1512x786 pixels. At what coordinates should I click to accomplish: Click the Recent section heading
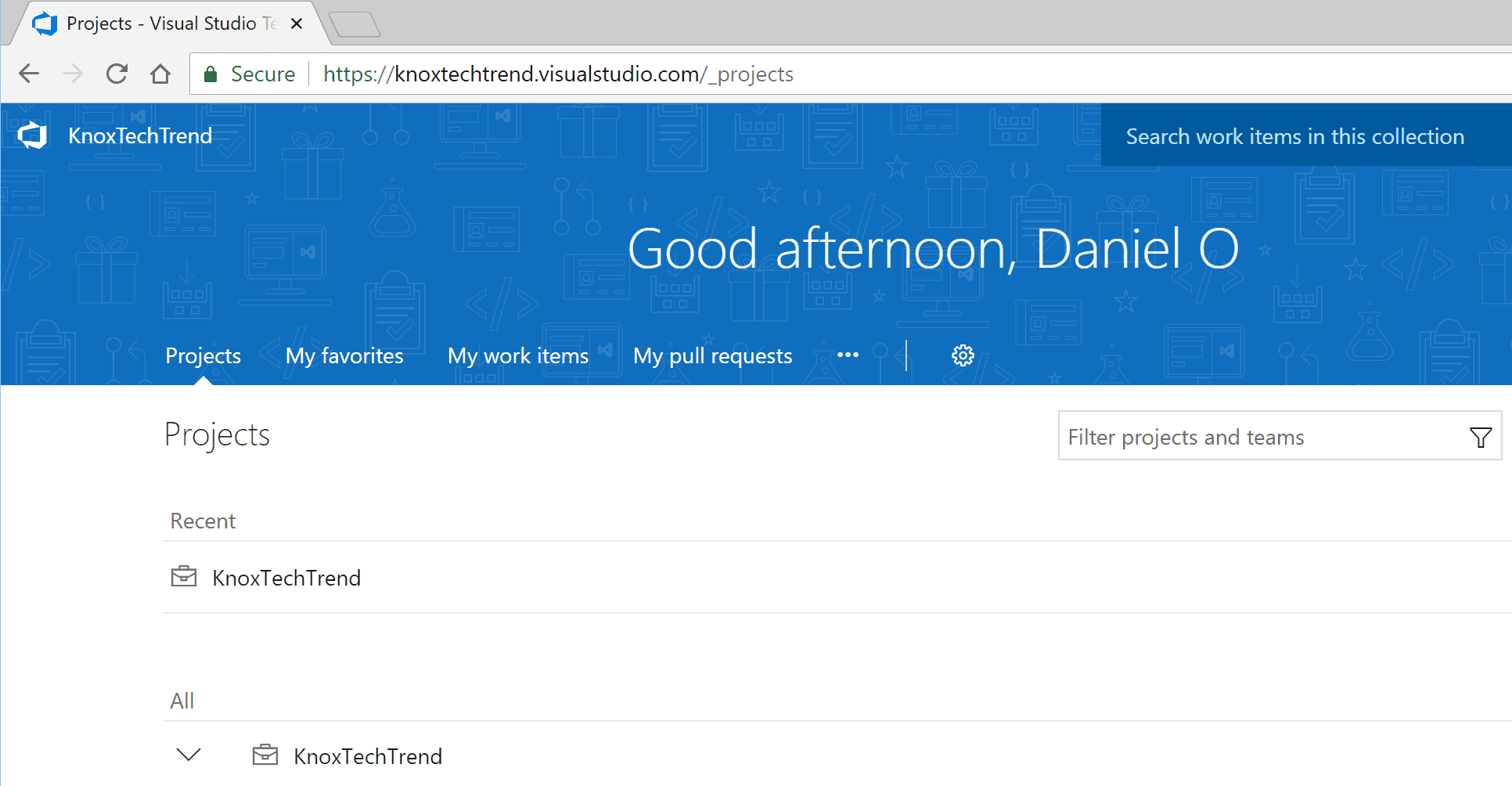[x=203, y=521]
